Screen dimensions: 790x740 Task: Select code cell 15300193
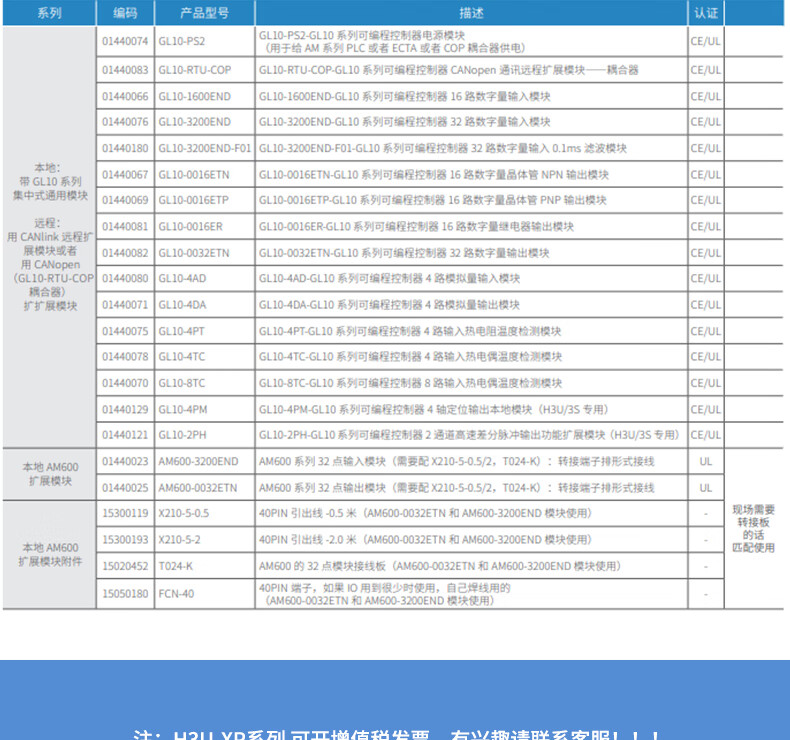coord(125,540)
